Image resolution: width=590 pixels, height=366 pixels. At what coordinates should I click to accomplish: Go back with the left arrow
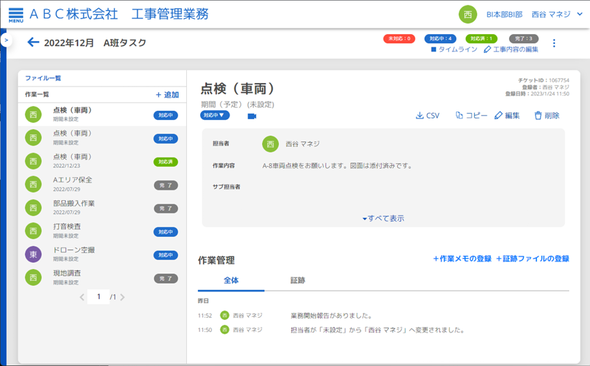pyautogui.click(x=33, y=42)
